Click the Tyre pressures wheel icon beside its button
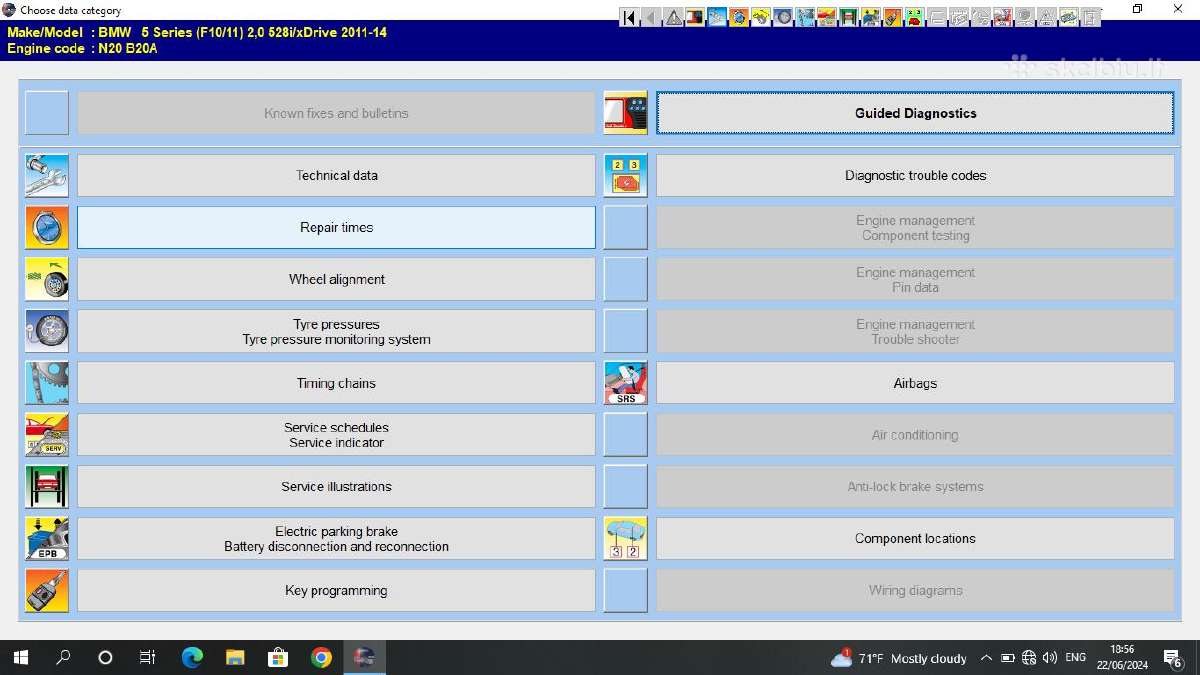Viewport: 1200px width, 675px height. 47,331
